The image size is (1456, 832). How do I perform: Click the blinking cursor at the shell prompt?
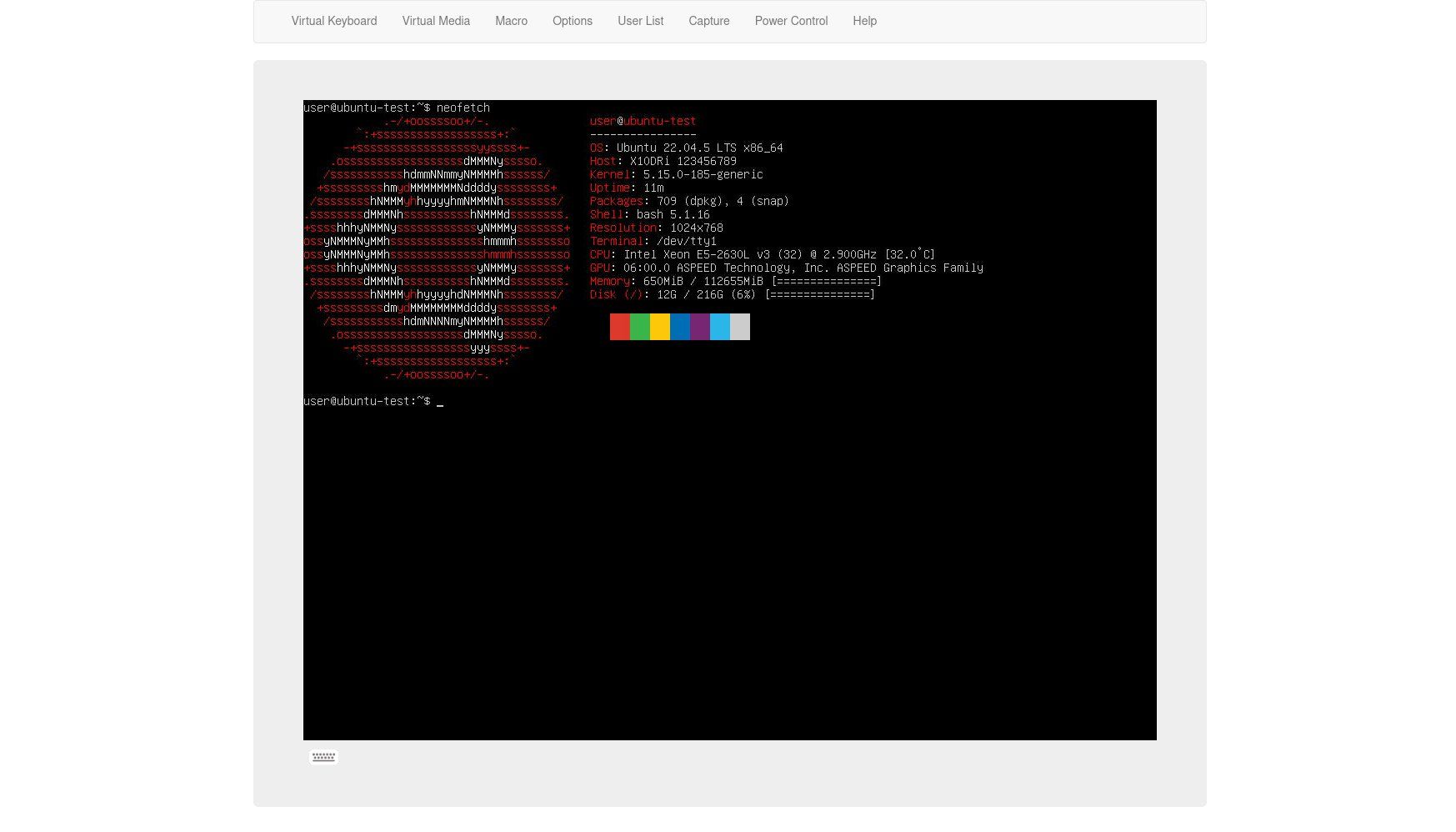click(x=440, y=403)
